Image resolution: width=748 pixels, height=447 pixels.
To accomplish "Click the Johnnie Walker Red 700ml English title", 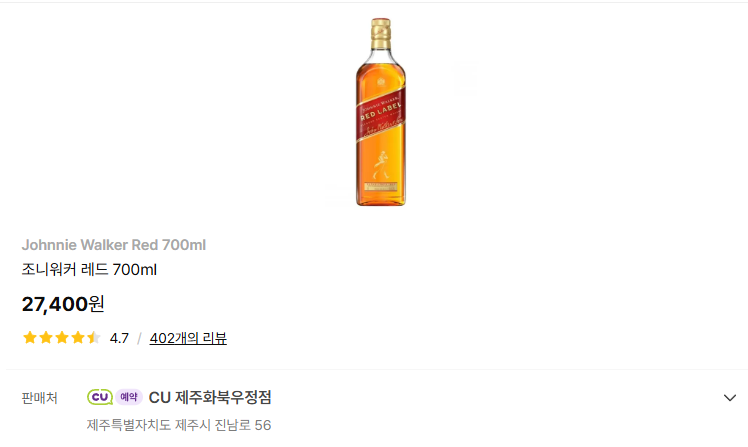I will [114, 245].
